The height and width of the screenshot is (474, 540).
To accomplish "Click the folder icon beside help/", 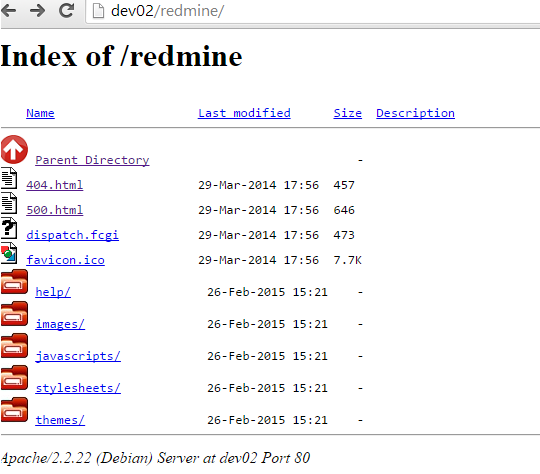I will 14,282.
